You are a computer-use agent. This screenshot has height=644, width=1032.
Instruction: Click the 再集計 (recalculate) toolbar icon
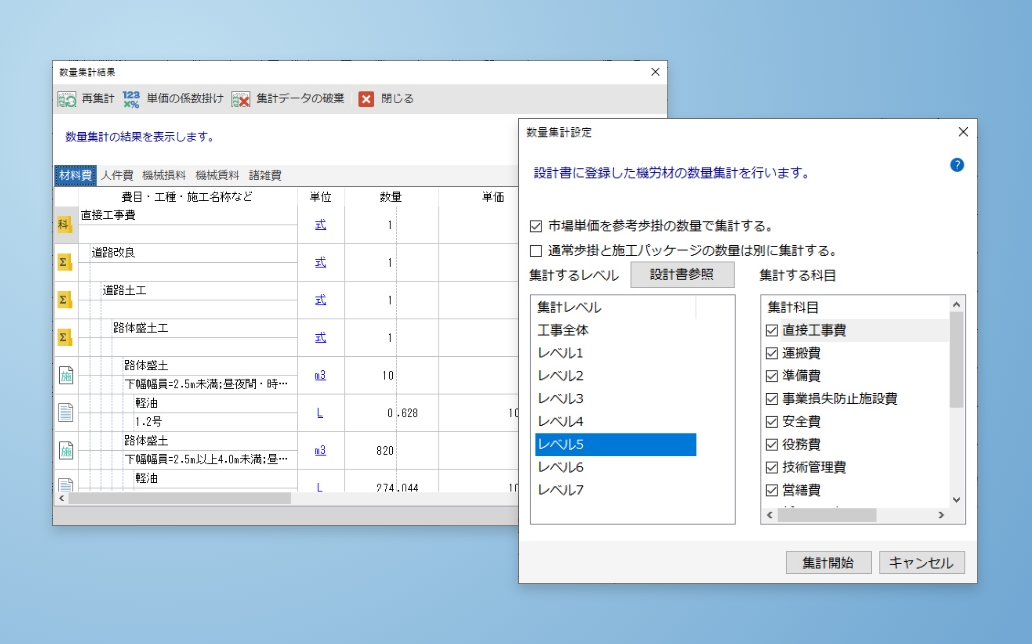(67, 99)
